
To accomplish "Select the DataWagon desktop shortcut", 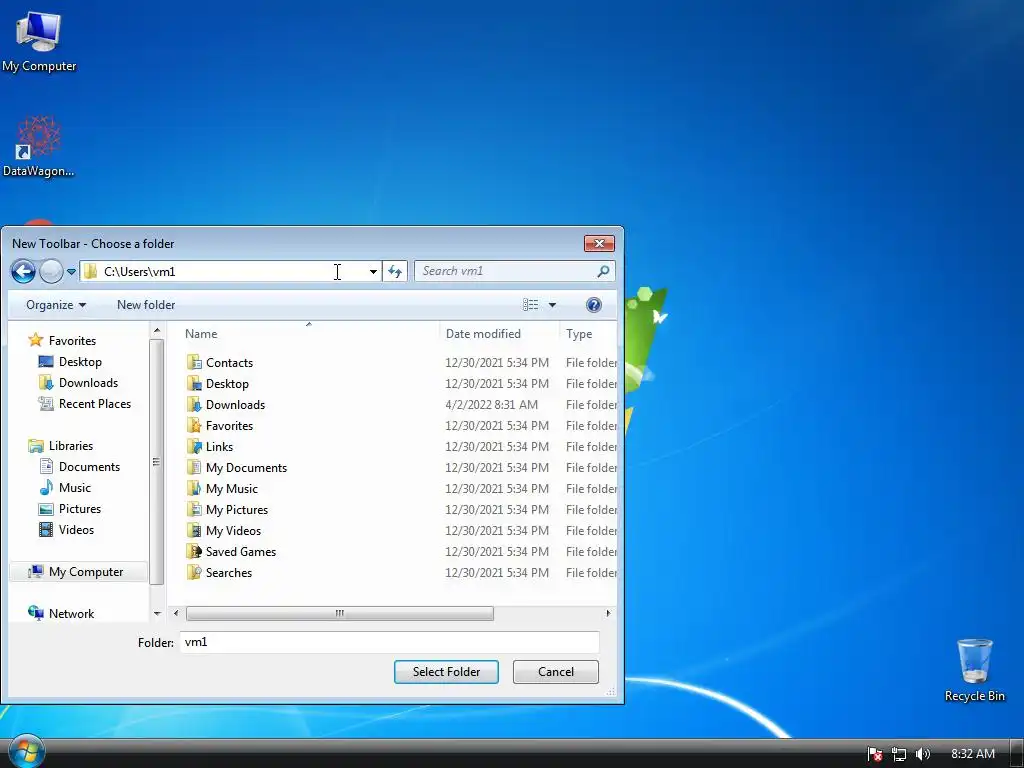I will 39,147.
